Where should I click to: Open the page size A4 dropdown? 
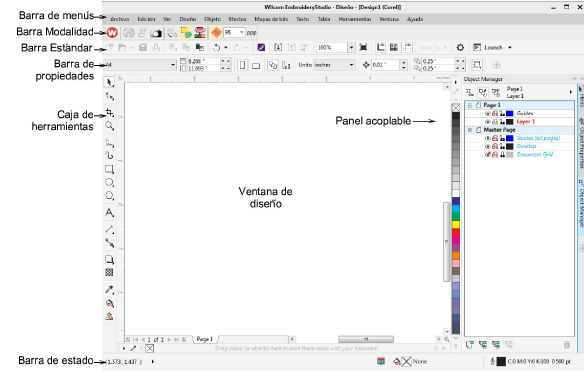pyautogui.click(x=173, y=65)
